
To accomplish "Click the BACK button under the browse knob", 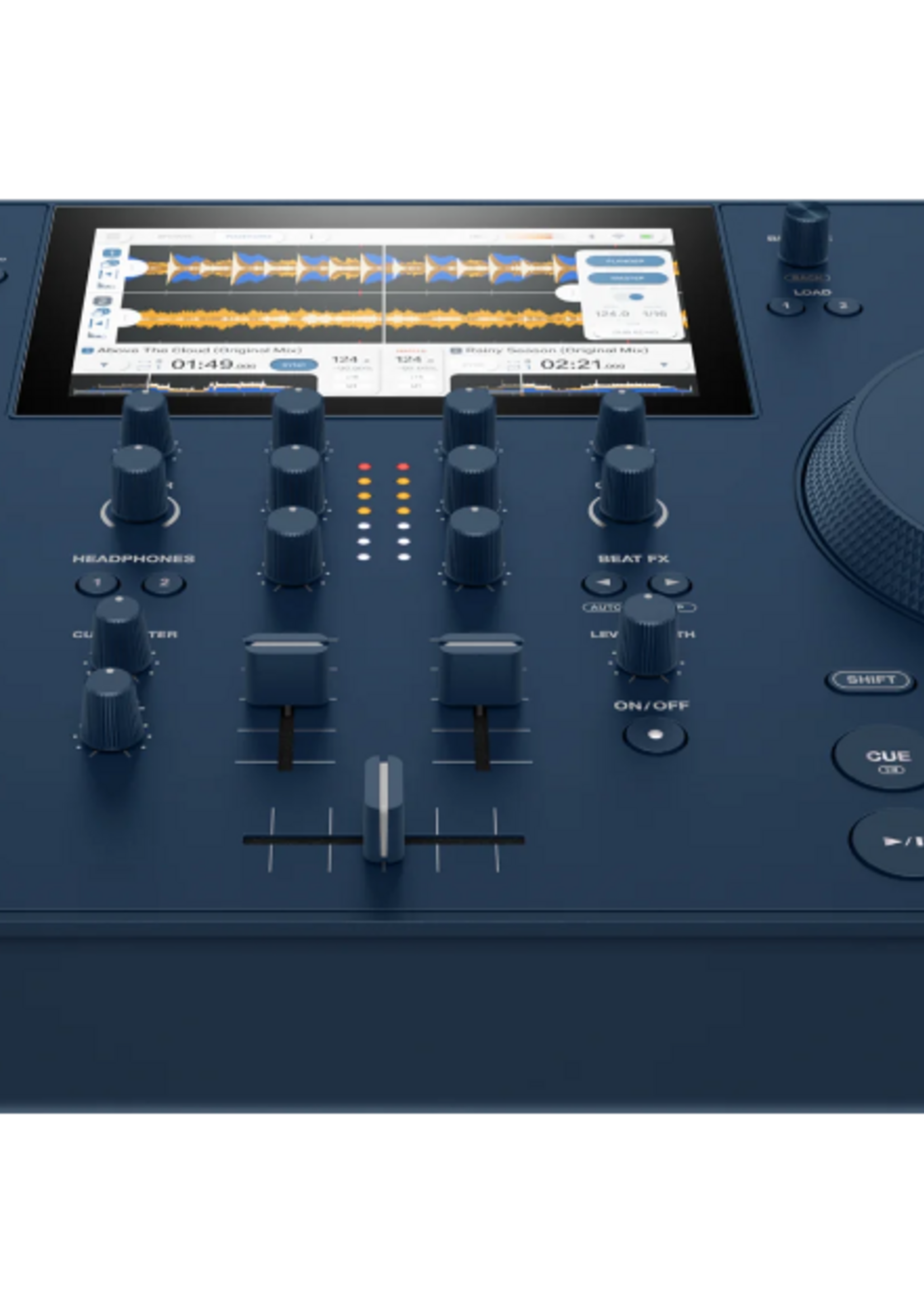I will point(807,277).
